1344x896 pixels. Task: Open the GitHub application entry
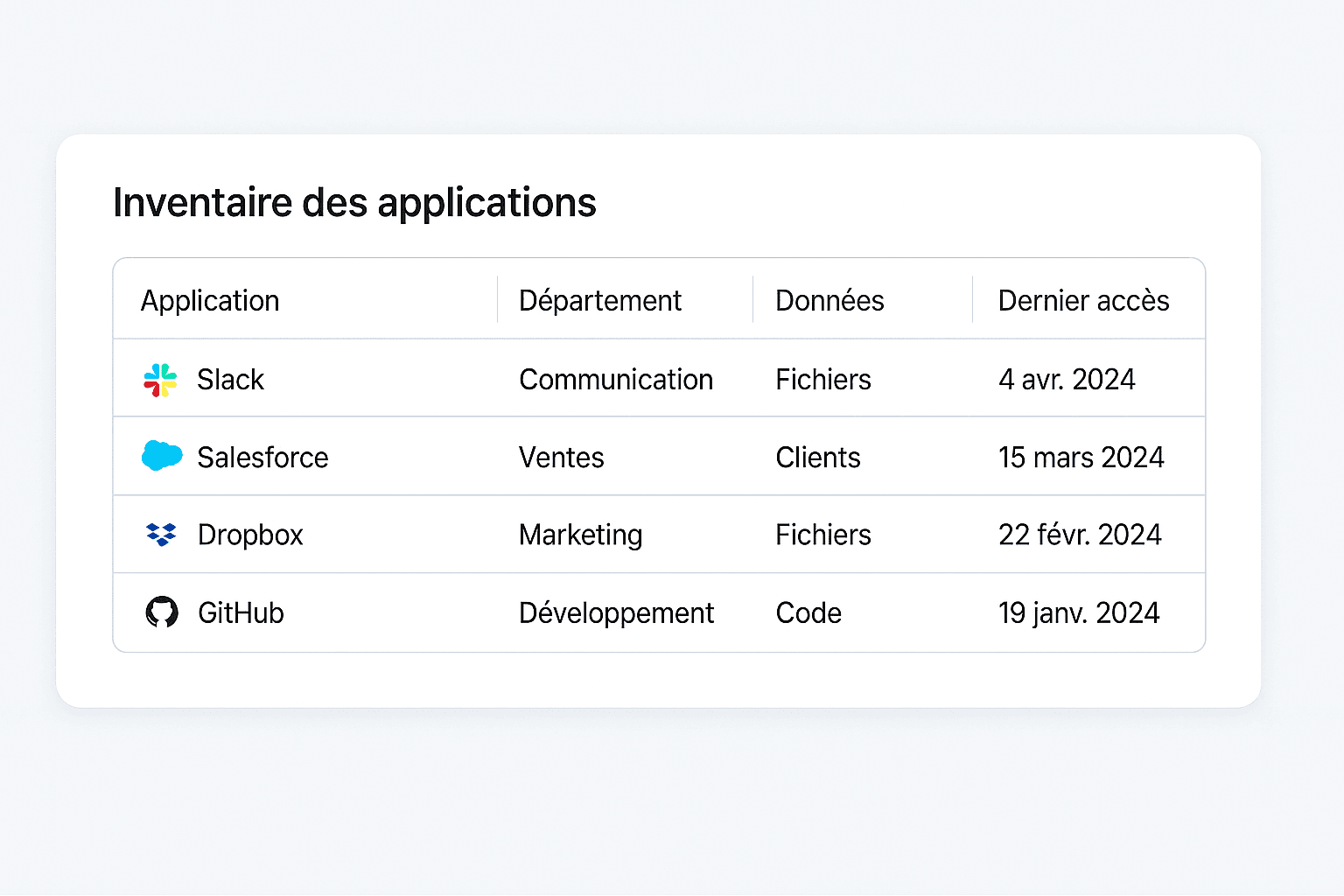click(x=241, y=612)
